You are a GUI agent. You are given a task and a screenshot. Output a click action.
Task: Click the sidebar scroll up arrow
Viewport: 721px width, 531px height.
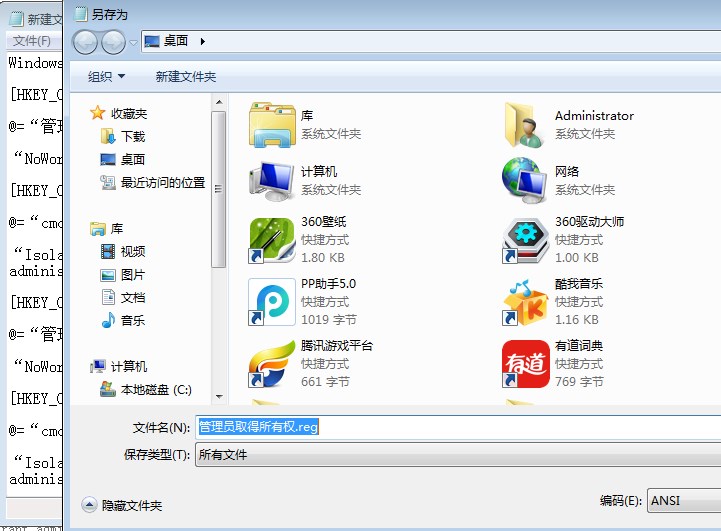pos(219,102)
